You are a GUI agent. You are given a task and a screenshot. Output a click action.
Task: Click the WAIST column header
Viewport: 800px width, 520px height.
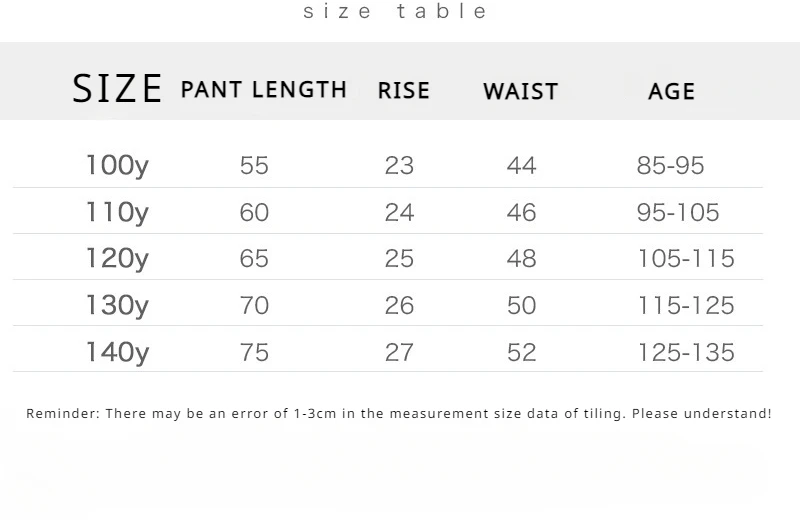pos(520,91)
